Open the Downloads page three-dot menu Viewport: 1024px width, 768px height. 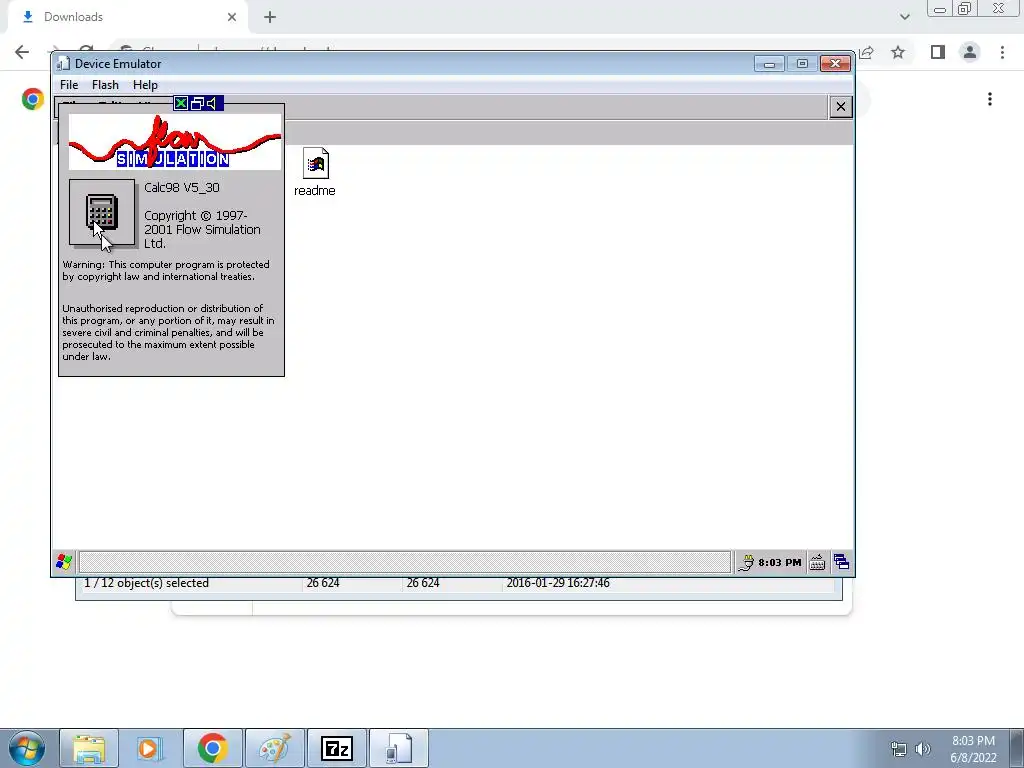point(990,99)
